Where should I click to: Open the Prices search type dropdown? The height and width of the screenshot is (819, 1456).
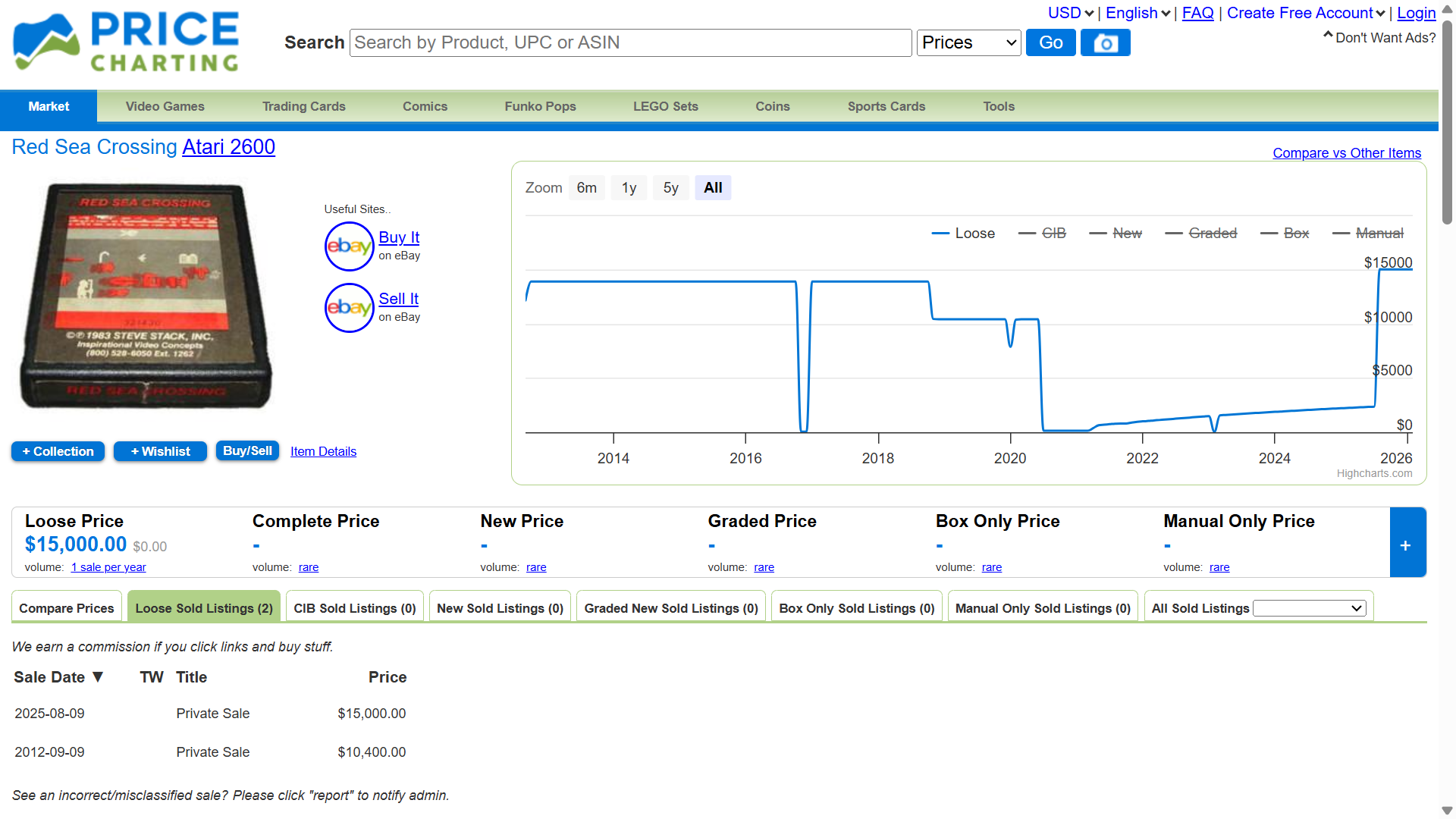click(x=969, y=42)
